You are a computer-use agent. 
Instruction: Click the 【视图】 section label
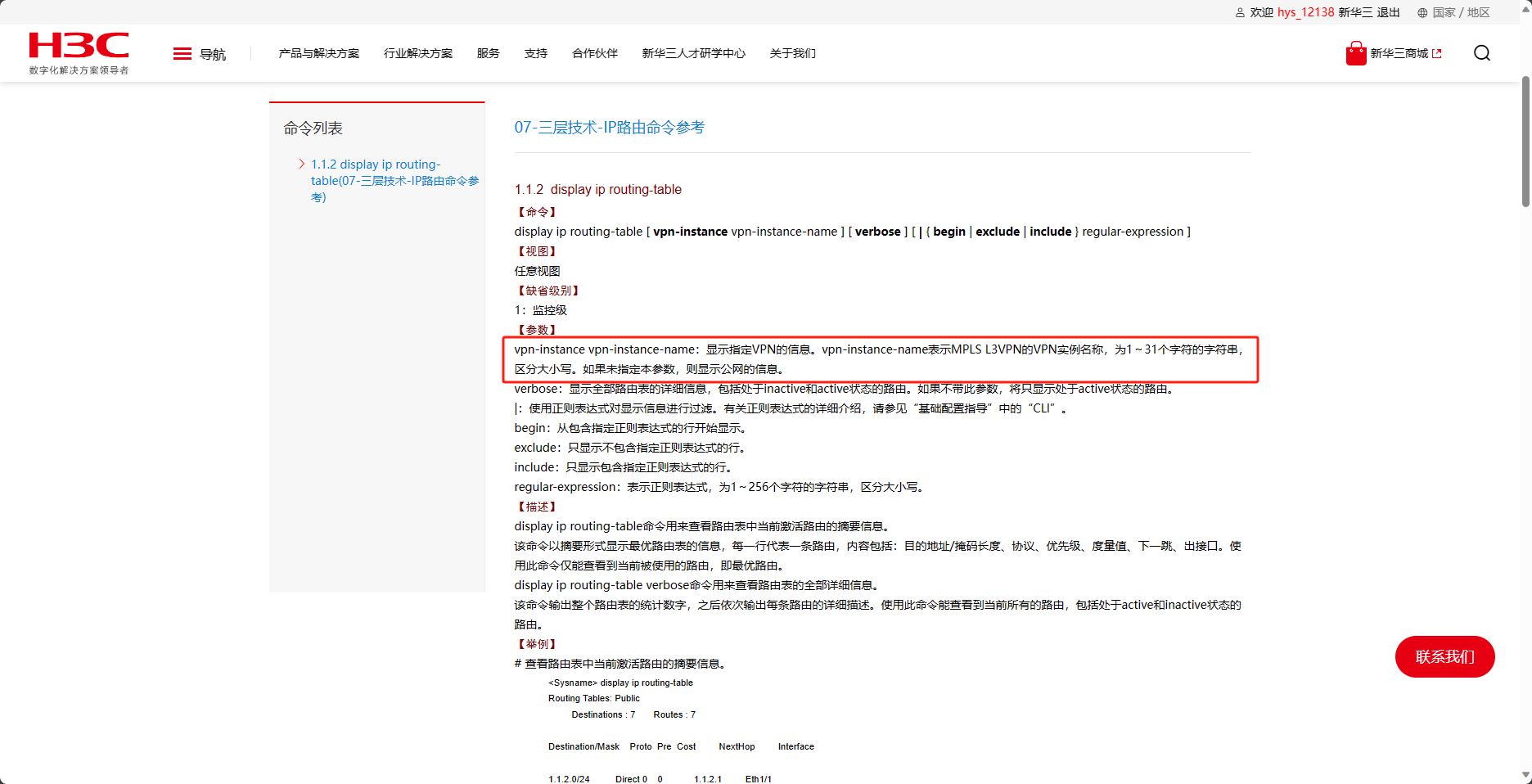pyautogui.click(x=538, y=251)
